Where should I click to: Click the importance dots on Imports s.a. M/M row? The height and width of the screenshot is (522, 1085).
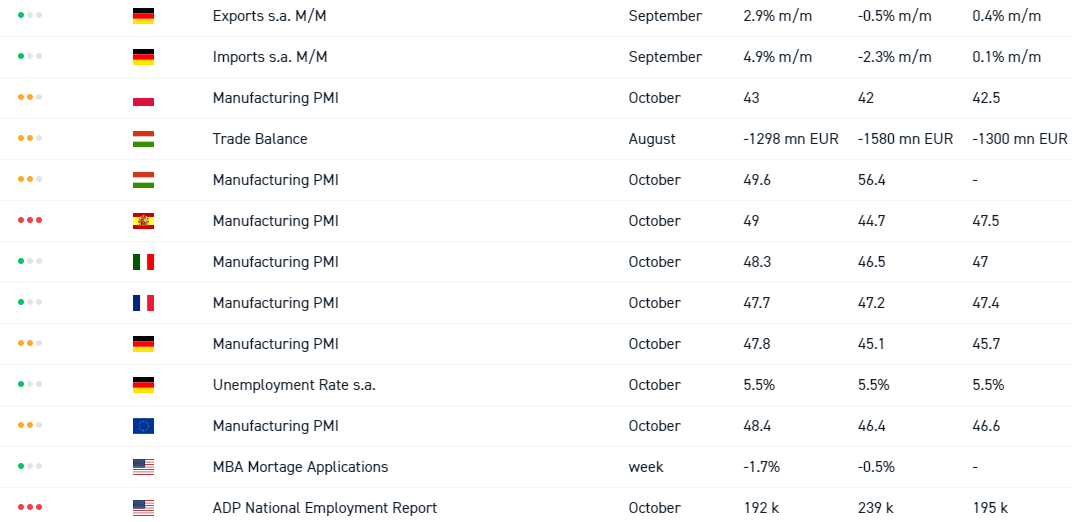[30, 57]
